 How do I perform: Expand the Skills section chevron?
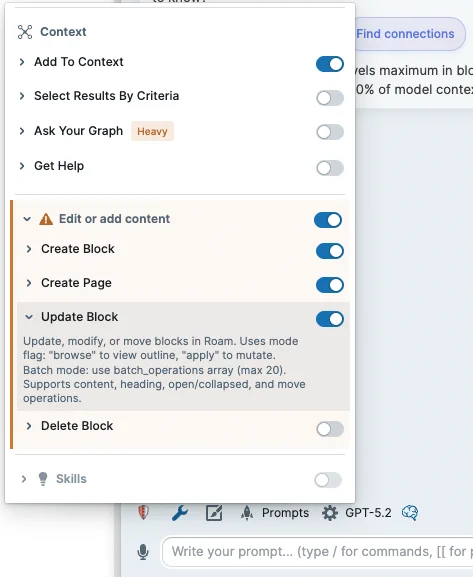tap(24, 479)
